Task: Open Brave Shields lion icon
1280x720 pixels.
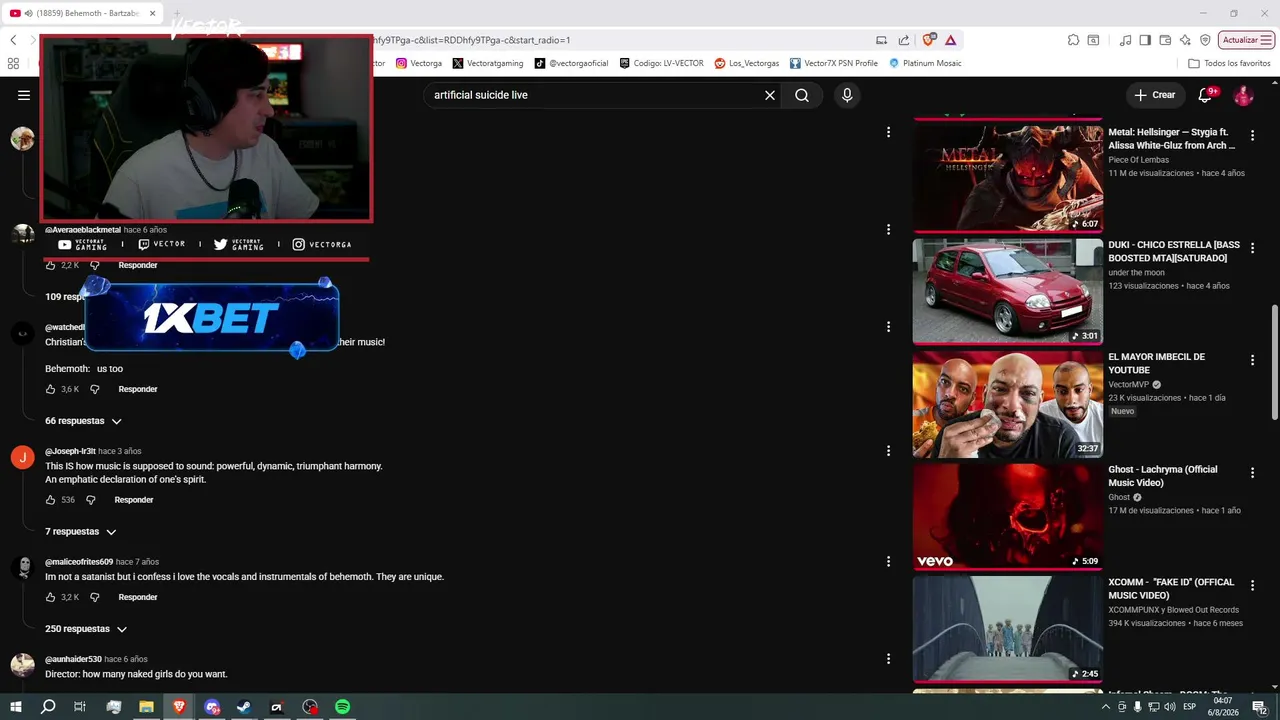Action: [x=929, y=40]
